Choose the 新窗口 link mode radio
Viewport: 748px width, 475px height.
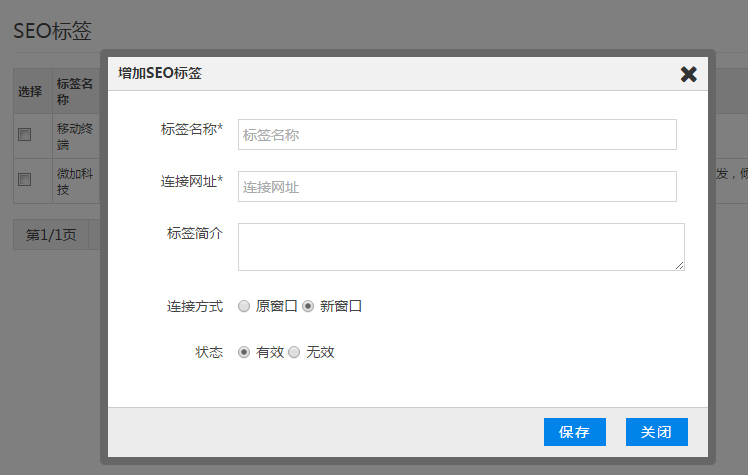click(308, 307)
